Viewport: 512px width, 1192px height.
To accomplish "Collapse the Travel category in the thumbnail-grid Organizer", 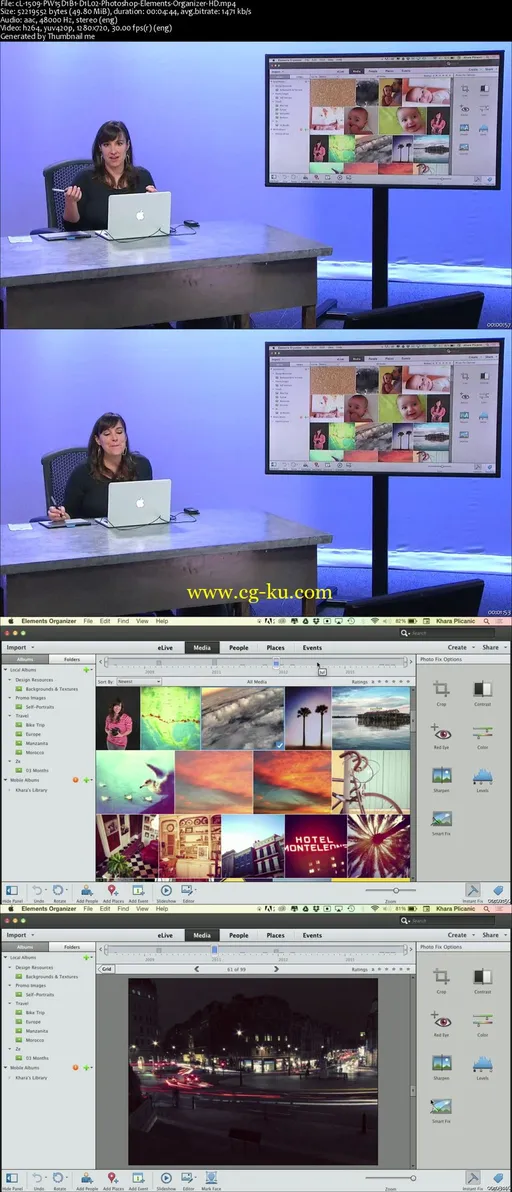I will [x=11, y=716].
